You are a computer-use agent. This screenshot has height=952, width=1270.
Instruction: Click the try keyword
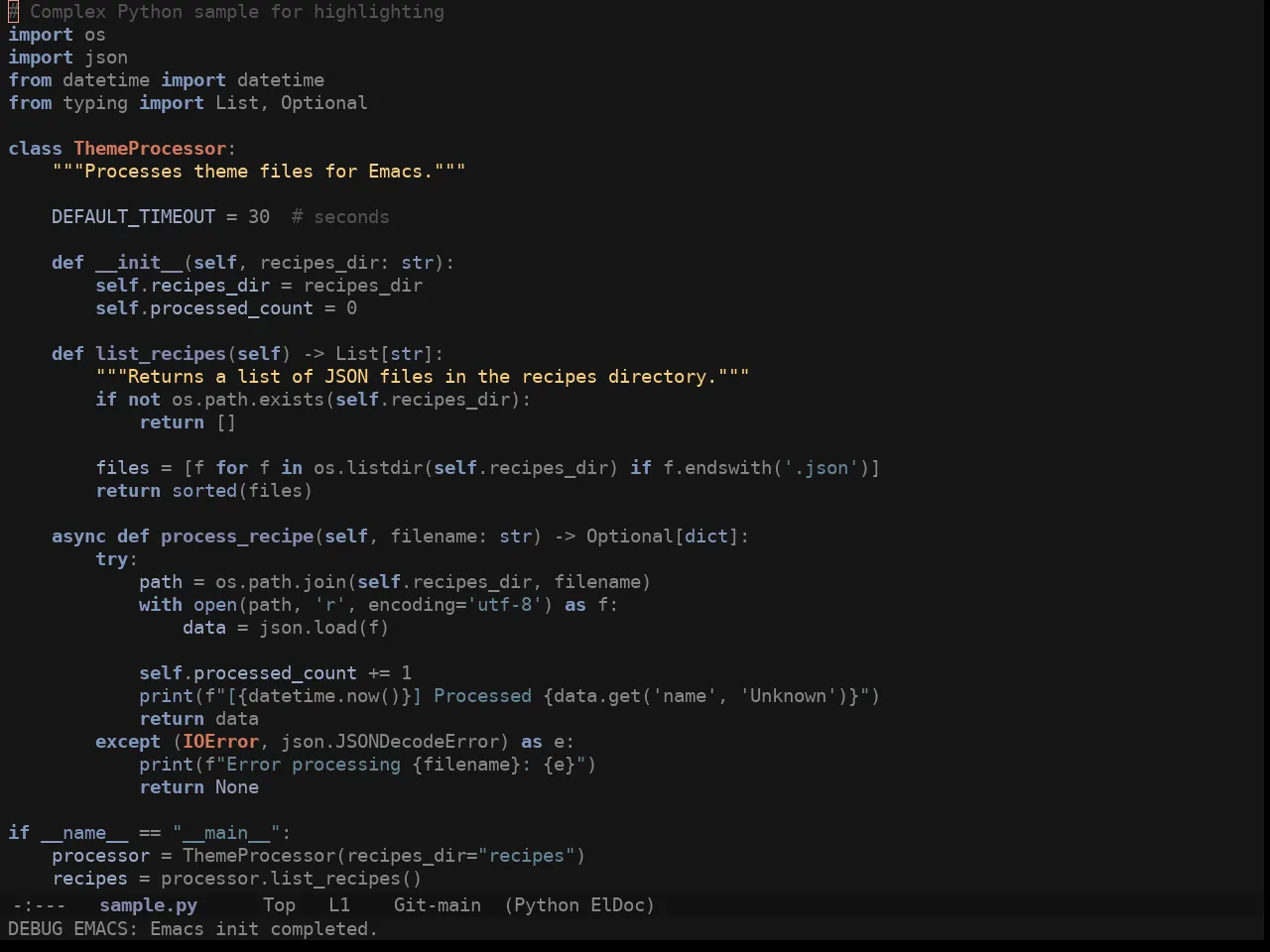111,559
